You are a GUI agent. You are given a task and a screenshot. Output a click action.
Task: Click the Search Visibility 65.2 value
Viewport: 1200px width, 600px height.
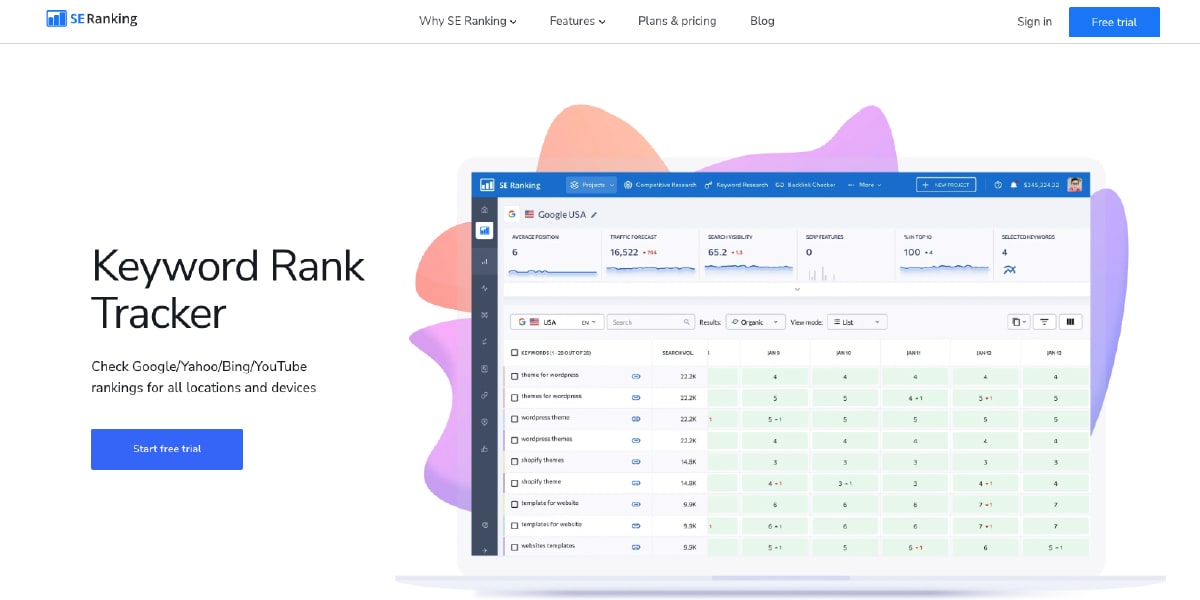(x=717, y=253)
